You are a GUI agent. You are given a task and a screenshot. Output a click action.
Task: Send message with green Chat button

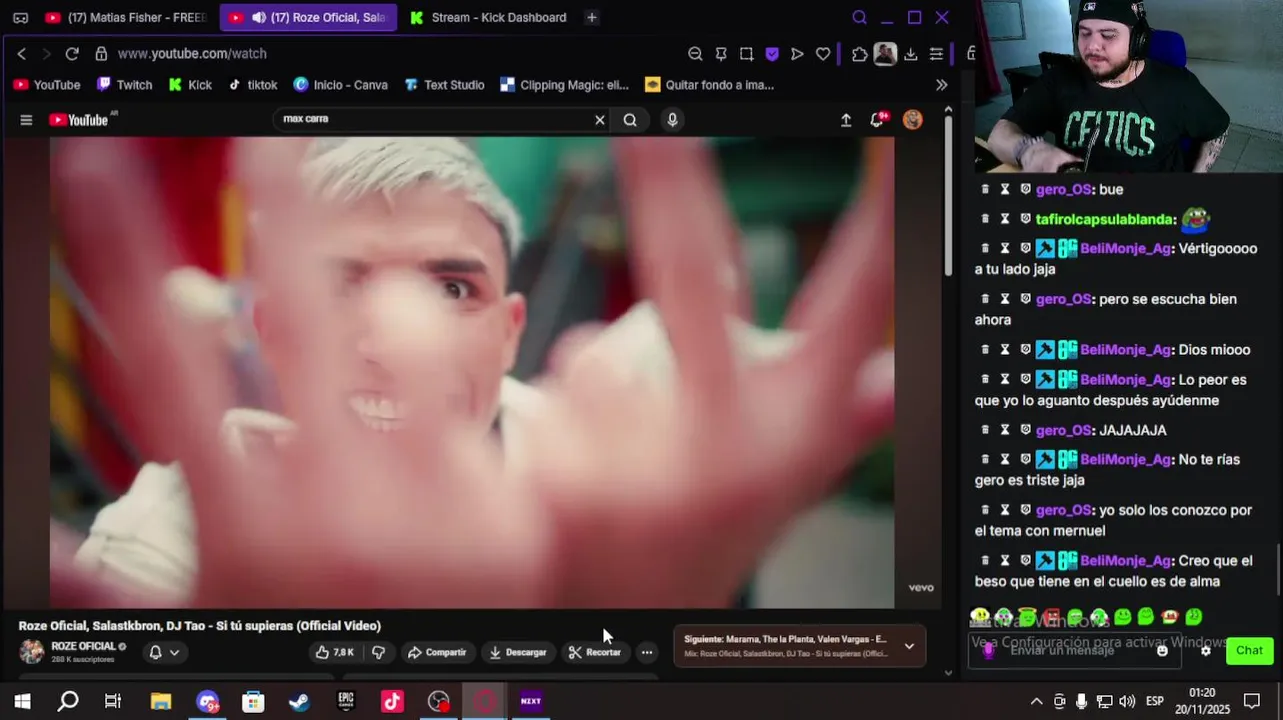pyautogui.click(x=1249, y=650)
